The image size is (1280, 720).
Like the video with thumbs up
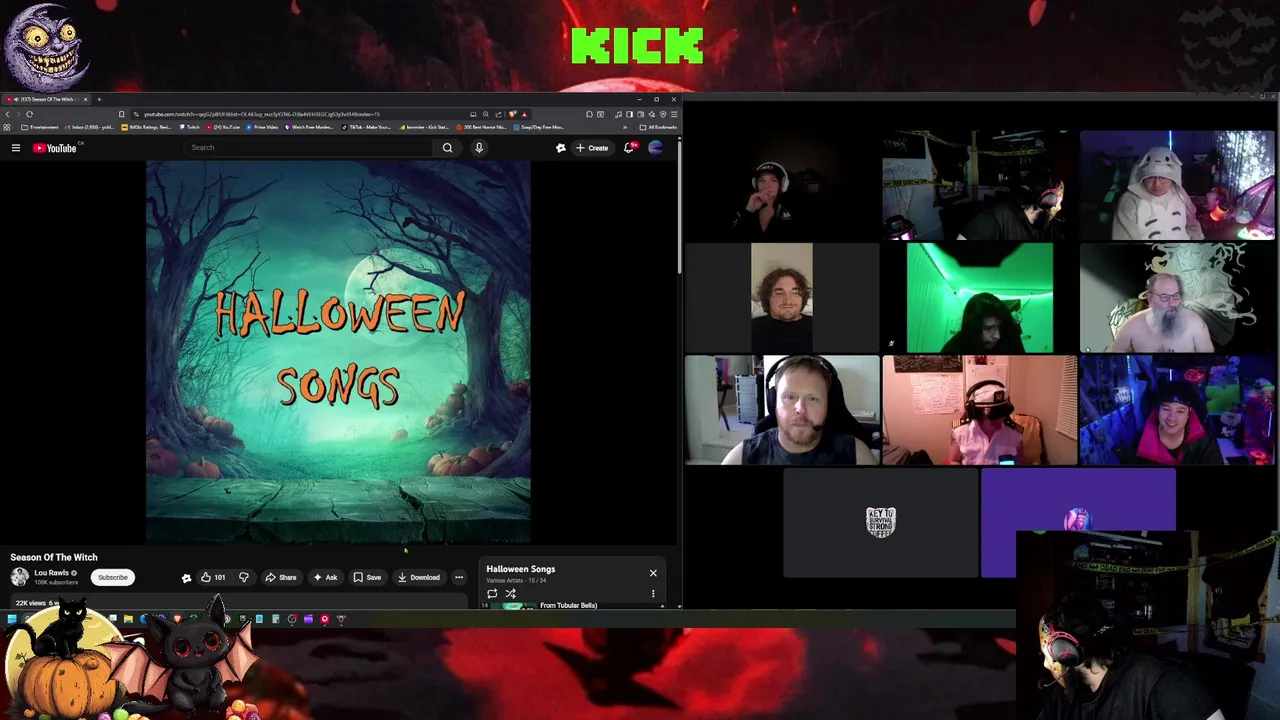coord(212,577)
